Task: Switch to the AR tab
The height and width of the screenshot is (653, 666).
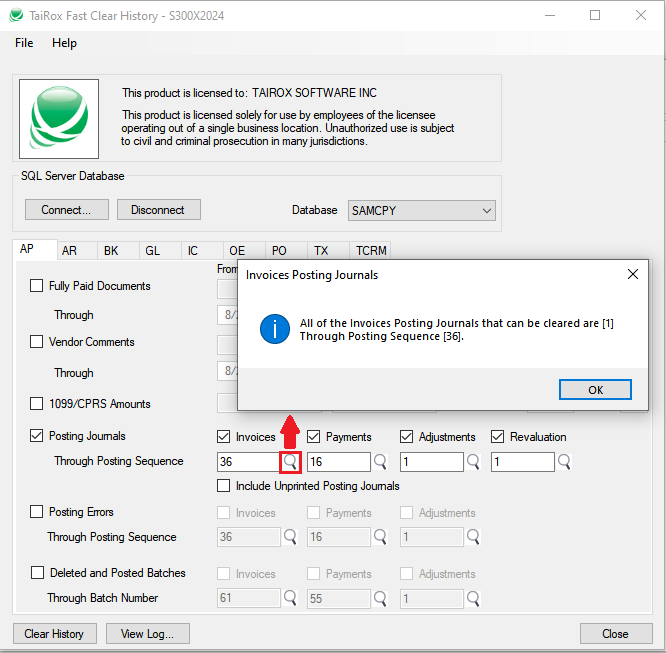Action: tap(77, 251)
